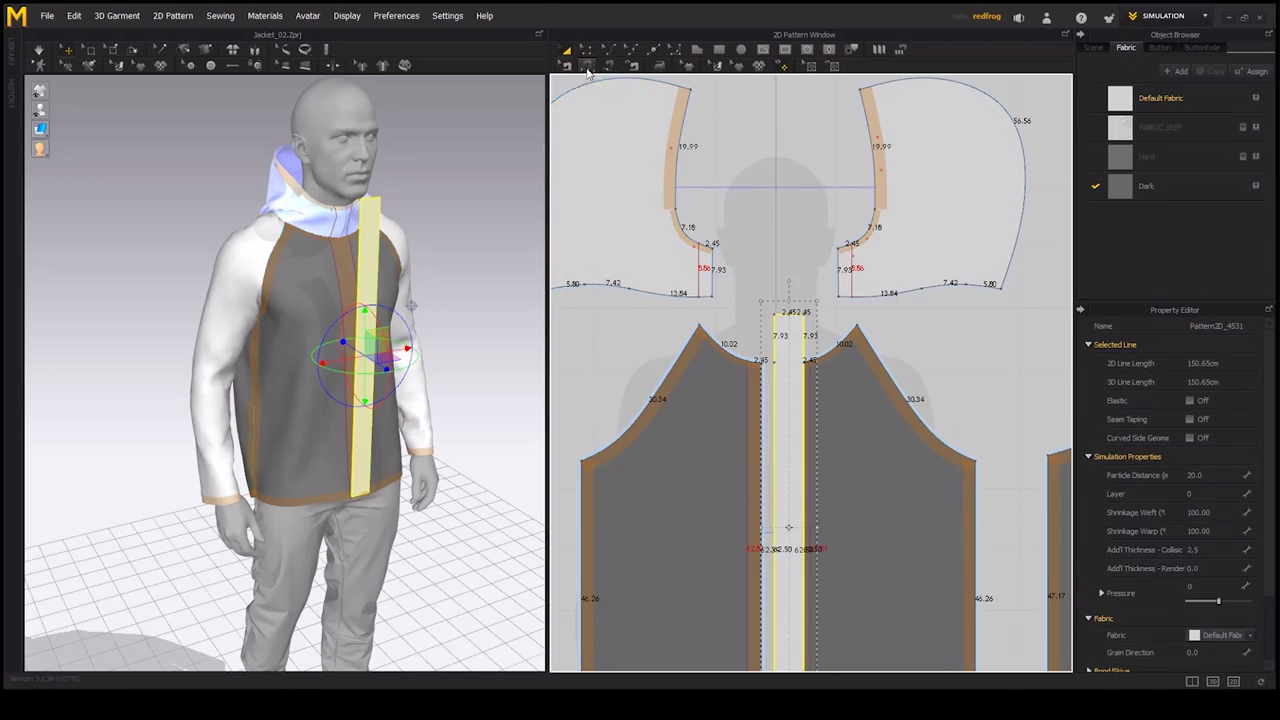Activate the Segment Sewing tool

click(x=587, y=65)
